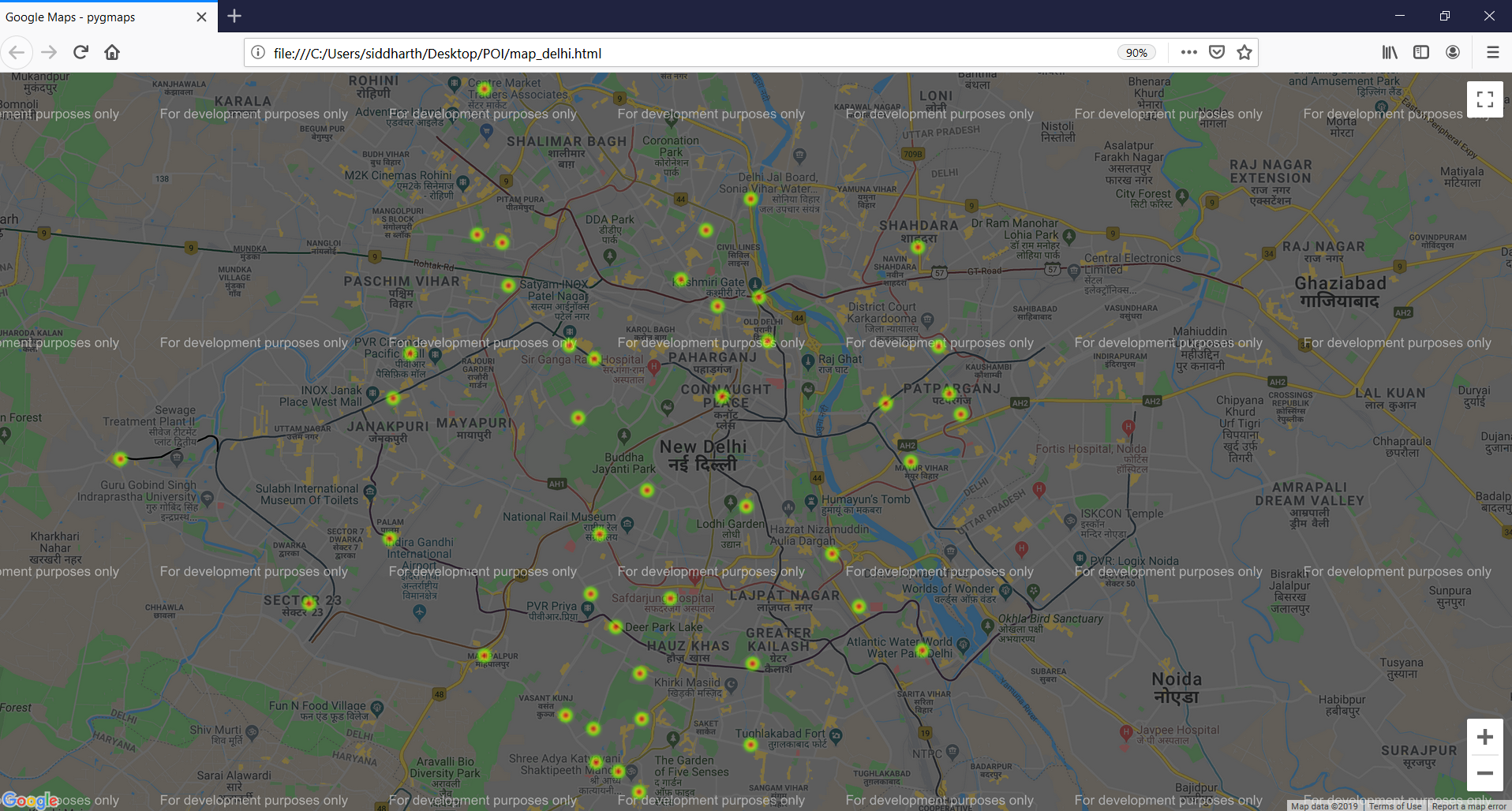
Task: Go forward to the next page
Action: pyautogui.click(x=49, y=53)
